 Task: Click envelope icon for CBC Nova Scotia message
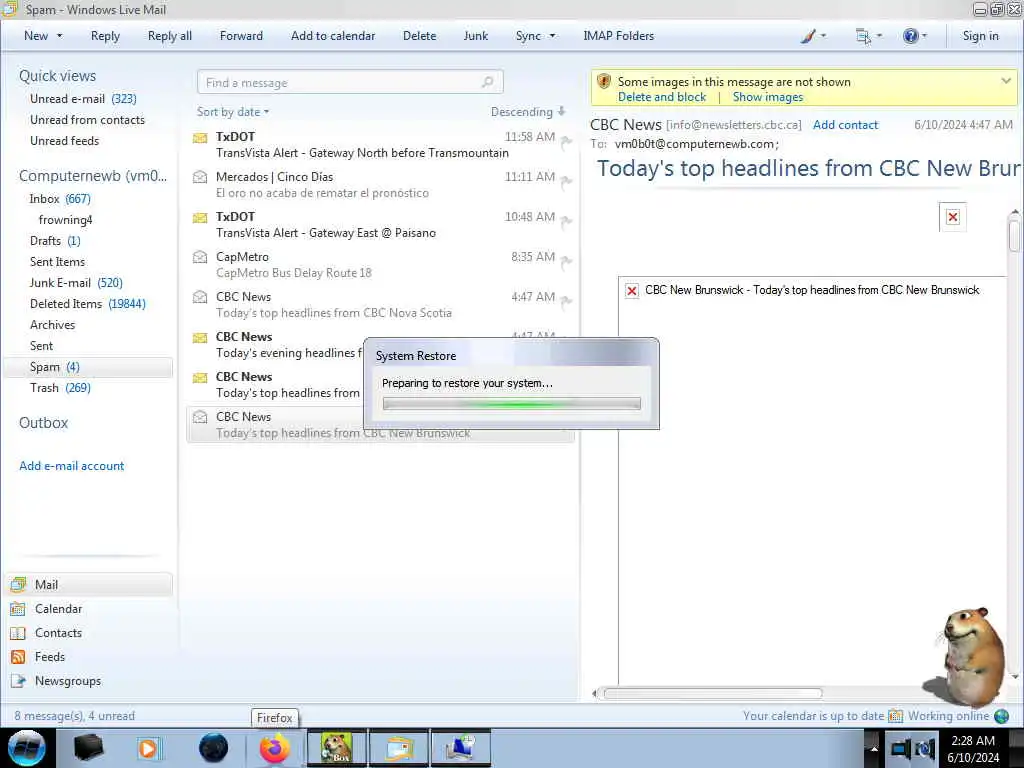tap(200, 297)
